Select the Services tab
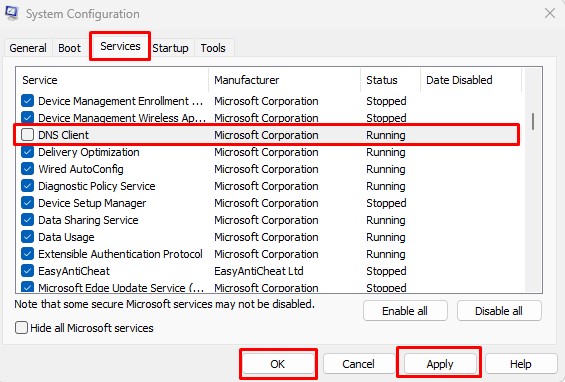The height and width of the screenshot is (382, 565). 120,46
